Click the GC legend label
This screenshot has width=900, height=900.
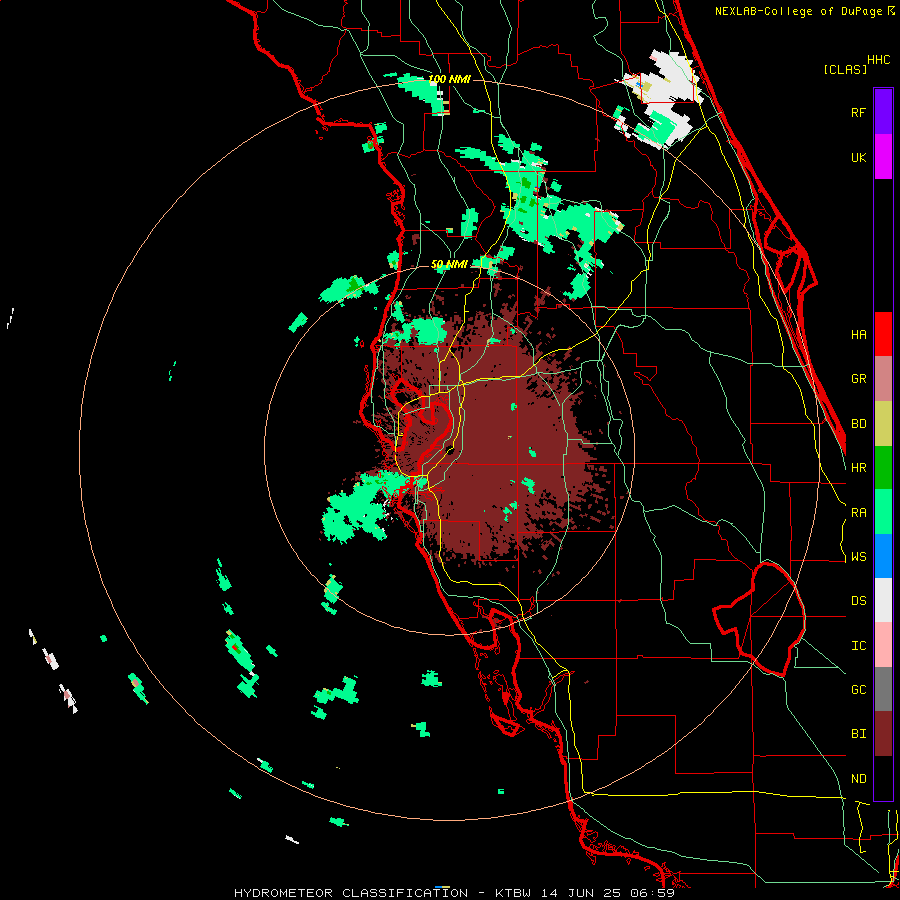tap(858, 690)
